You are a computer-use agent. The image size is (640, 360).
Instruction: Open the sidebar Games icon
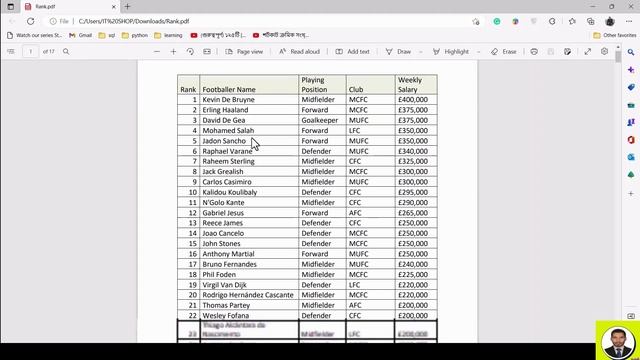pos(631,122)
